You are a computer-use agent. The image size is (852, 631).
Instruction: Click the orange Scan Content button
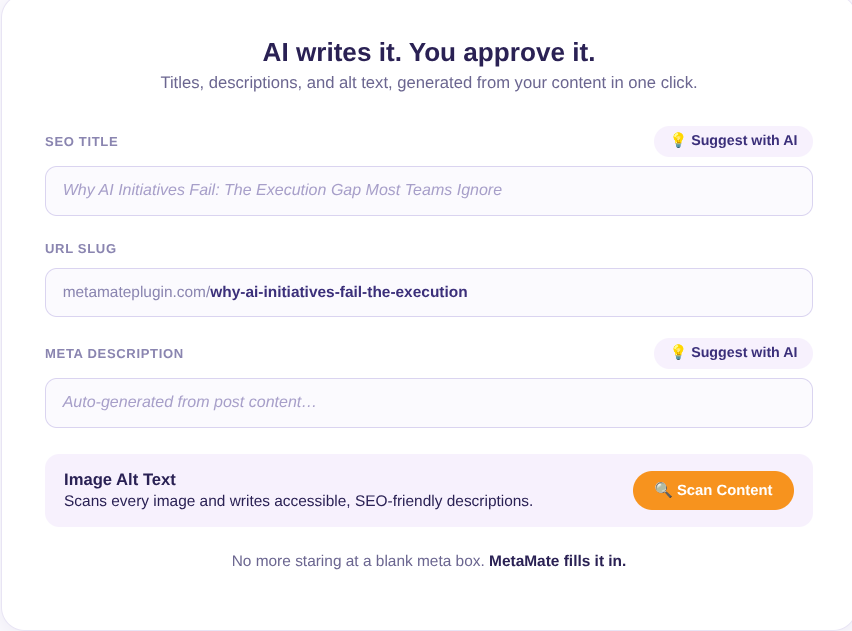(713, 490)
